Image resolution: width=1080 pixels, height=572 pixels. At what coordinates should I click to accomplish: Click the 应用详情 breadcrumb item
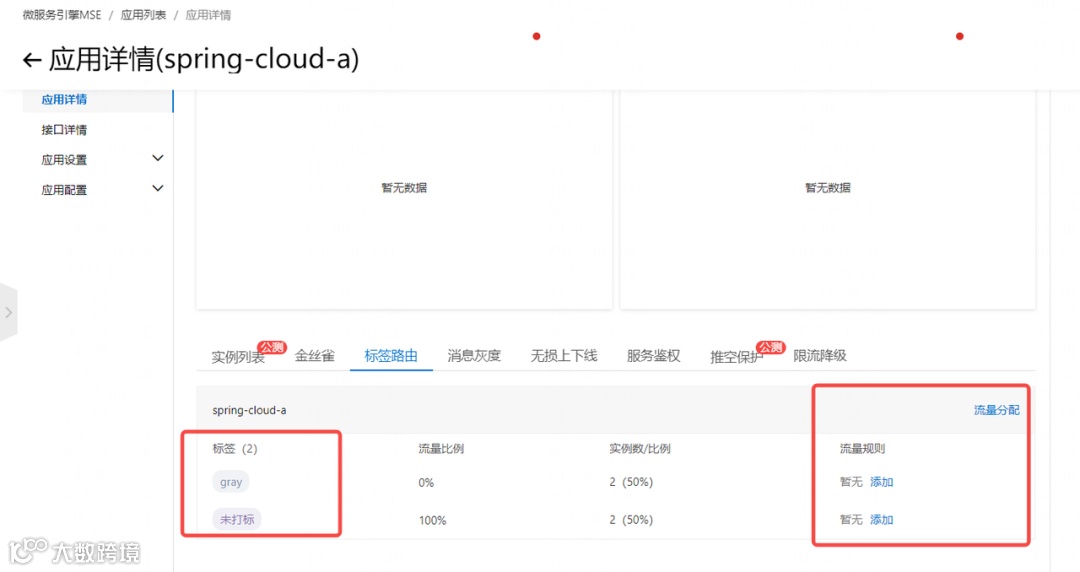[x=208, y=14]
